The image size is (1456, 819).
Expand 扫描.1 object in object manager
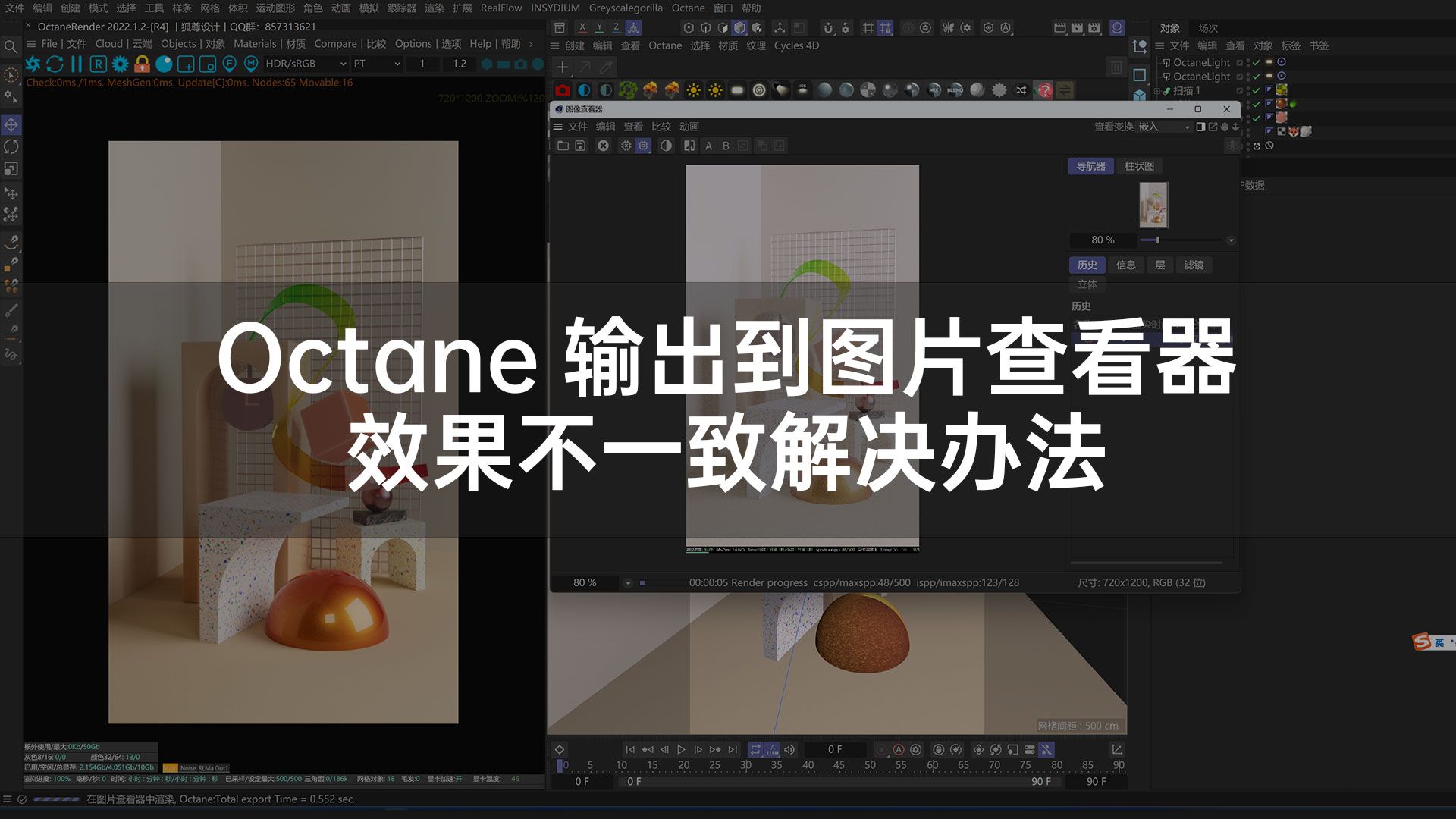point(1157,91)
